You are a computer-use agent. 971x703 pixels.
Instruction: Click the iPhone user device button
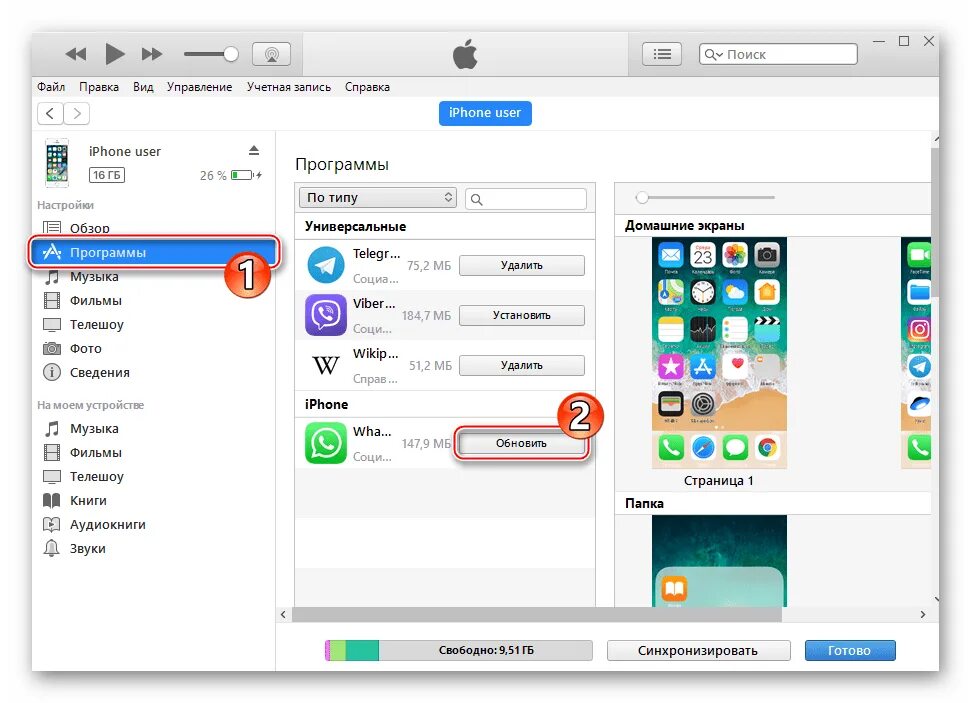tap(485, 113)
